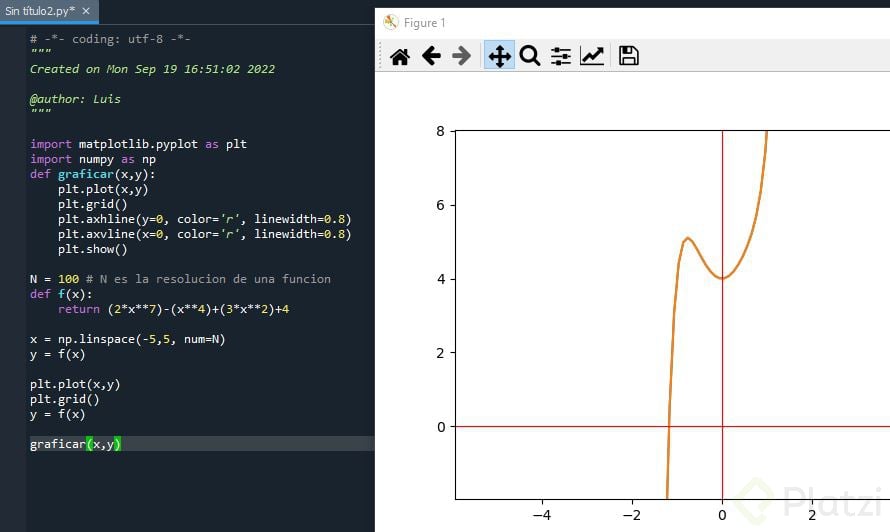The image size is (890, 532).
Task: Click the plt.axvline(x=0...) code line
Action: (204, 234)
